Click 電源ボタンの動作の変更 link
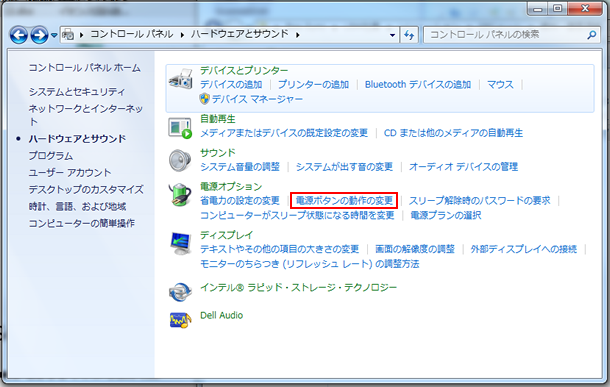The height and width of the screenshot is (387, 610). click(344, 201)
